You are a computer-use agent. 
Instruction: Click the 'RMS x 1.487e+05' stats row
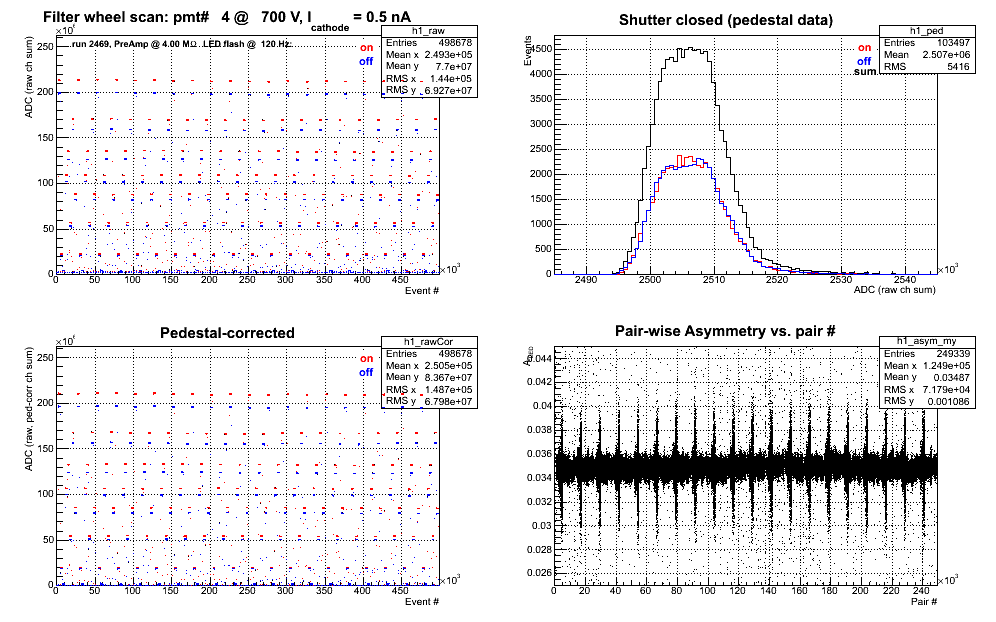[429, 389]
